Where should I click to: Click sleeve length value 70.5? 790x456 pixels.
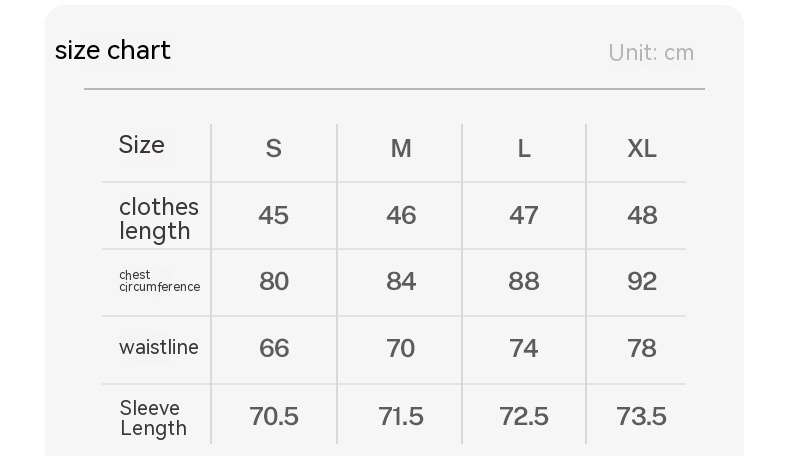[x=273, y=416]
